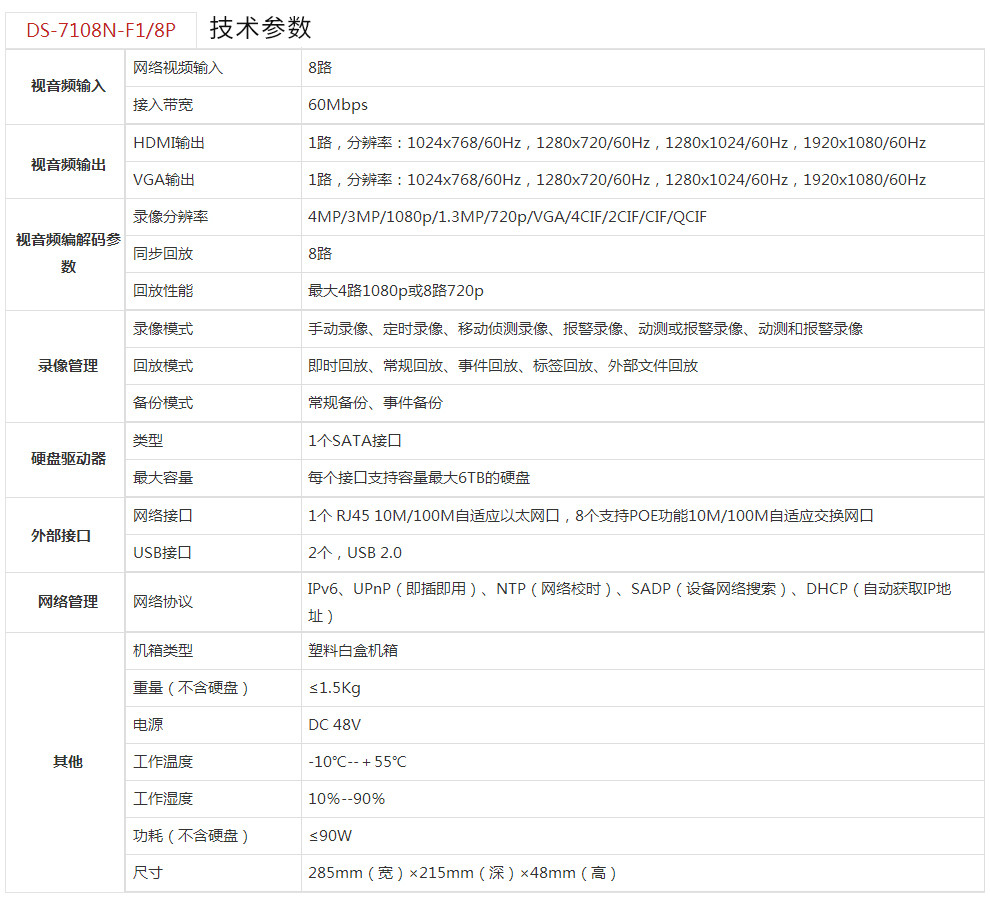The width and height of the screenshot is (990, 910).
Task: Select the 10%--90% value
Action: coord(347,799)
